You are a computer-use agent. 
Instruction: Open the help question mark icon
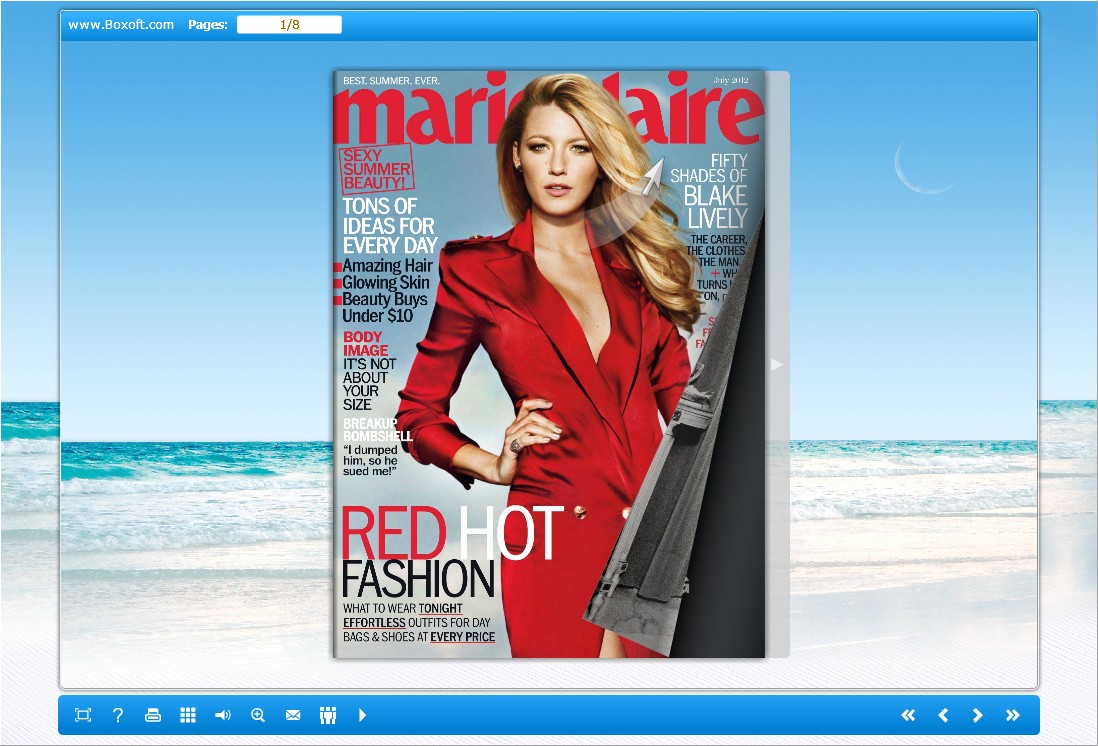pyautogui.click(x=118, y=715)
